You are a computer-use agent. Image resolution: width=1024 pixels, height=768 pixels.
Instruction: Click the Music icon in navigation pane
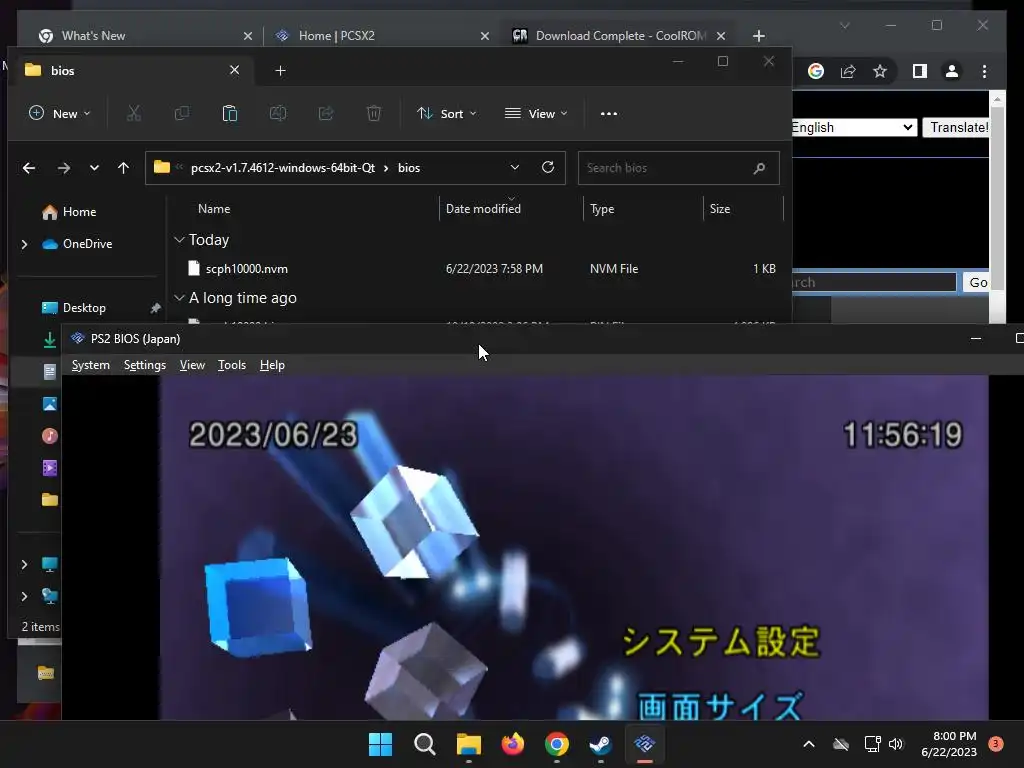click(x=50, y=436)
